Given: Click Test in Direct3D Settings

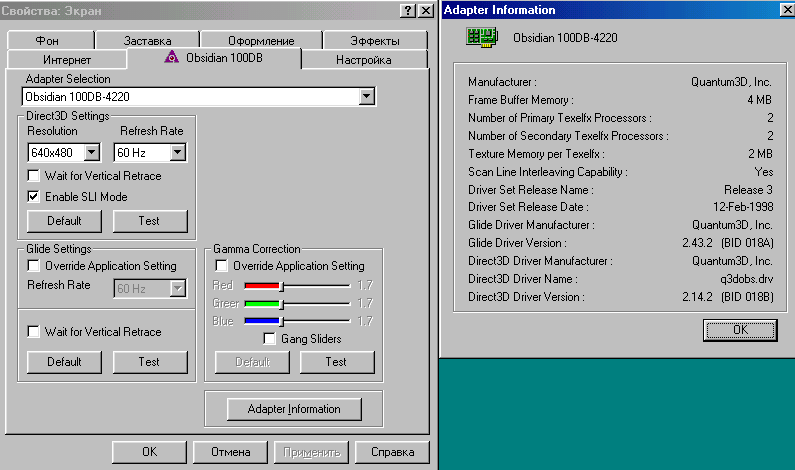Looking at the screenshot, I should (150, 221).
